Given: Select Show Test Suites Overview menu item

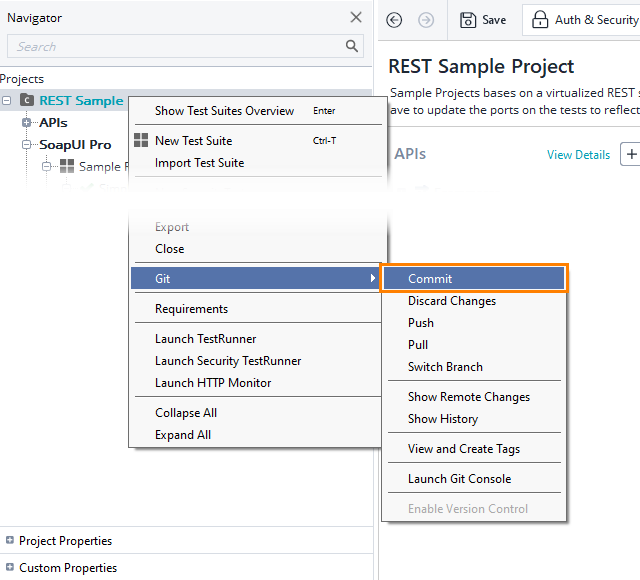Looking at the screenshot, I should coord(258,111).
